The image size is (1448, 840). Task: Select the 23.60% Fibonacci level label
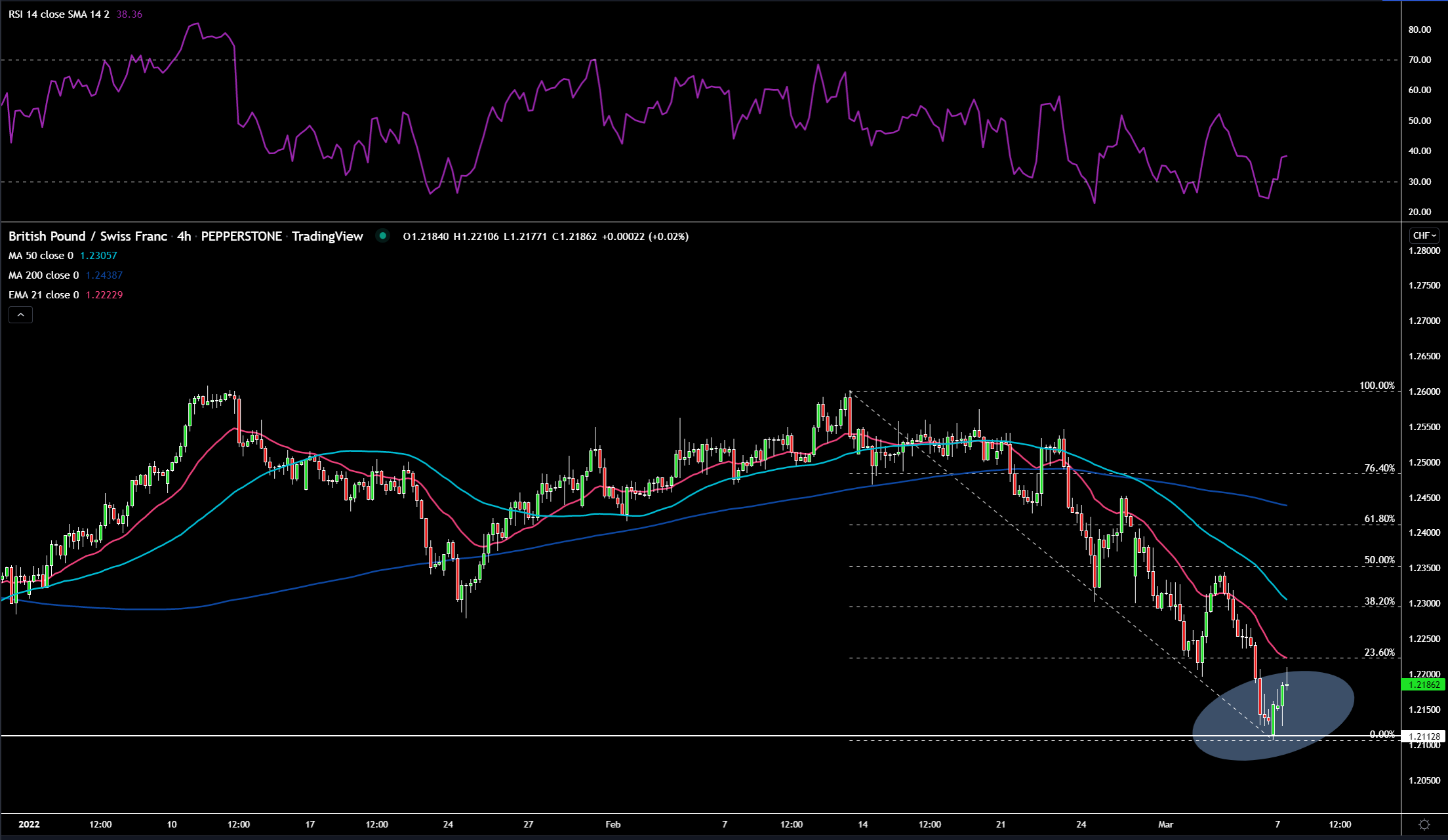(1380, 652)
